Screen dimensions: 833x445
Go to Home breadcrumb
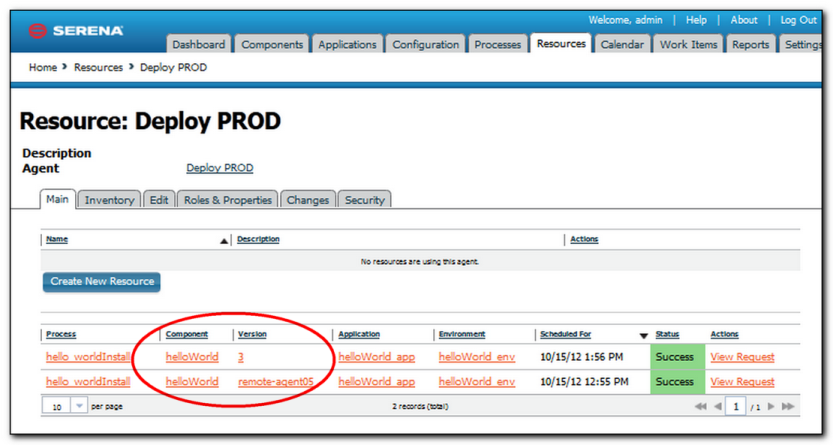pyautogui.click(x=43, y=67)
